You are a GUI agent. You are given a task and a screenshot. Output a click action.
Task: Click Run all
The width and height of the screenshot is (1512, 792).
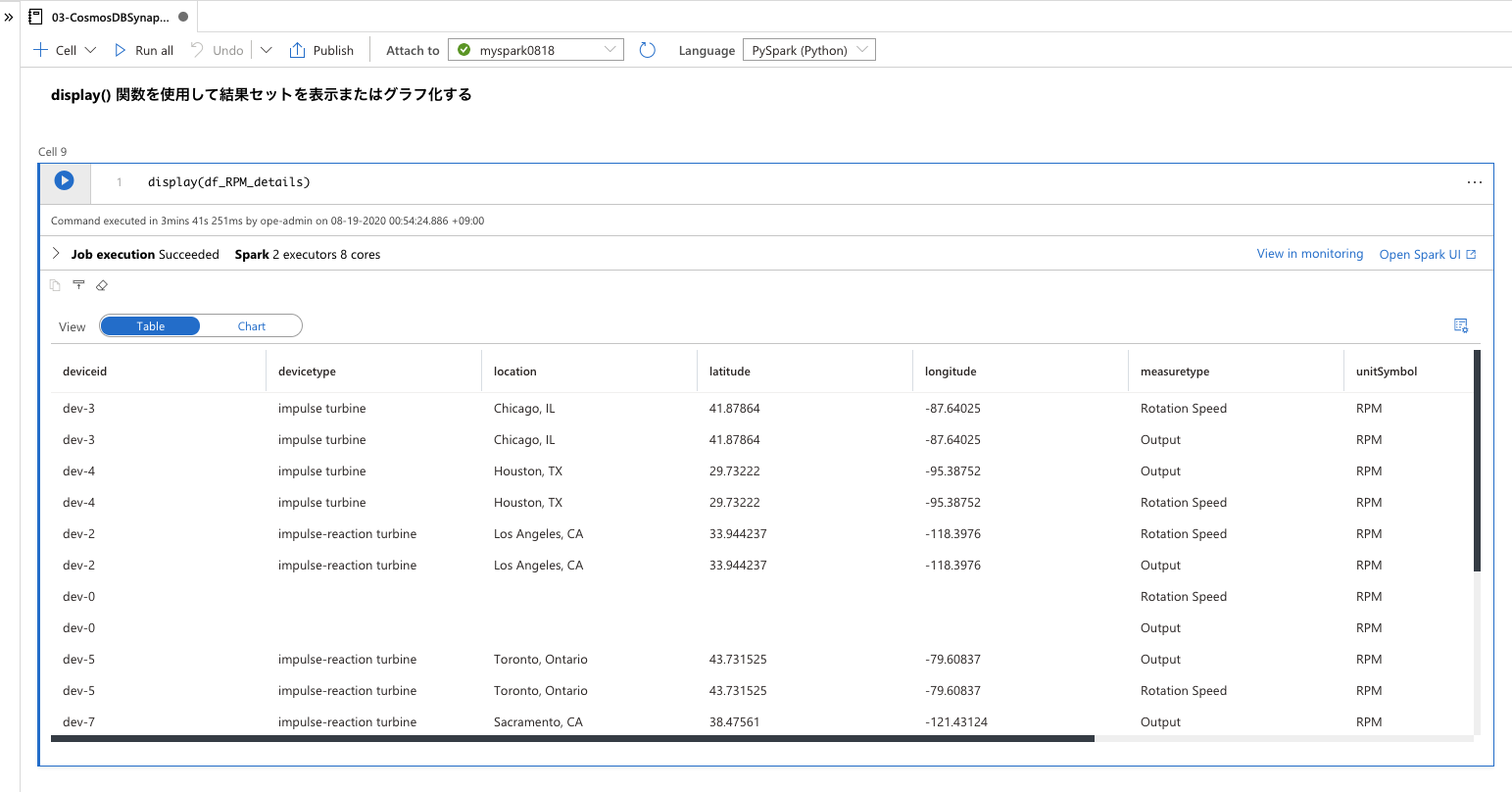pyautogui.click(x=144, y=50)
